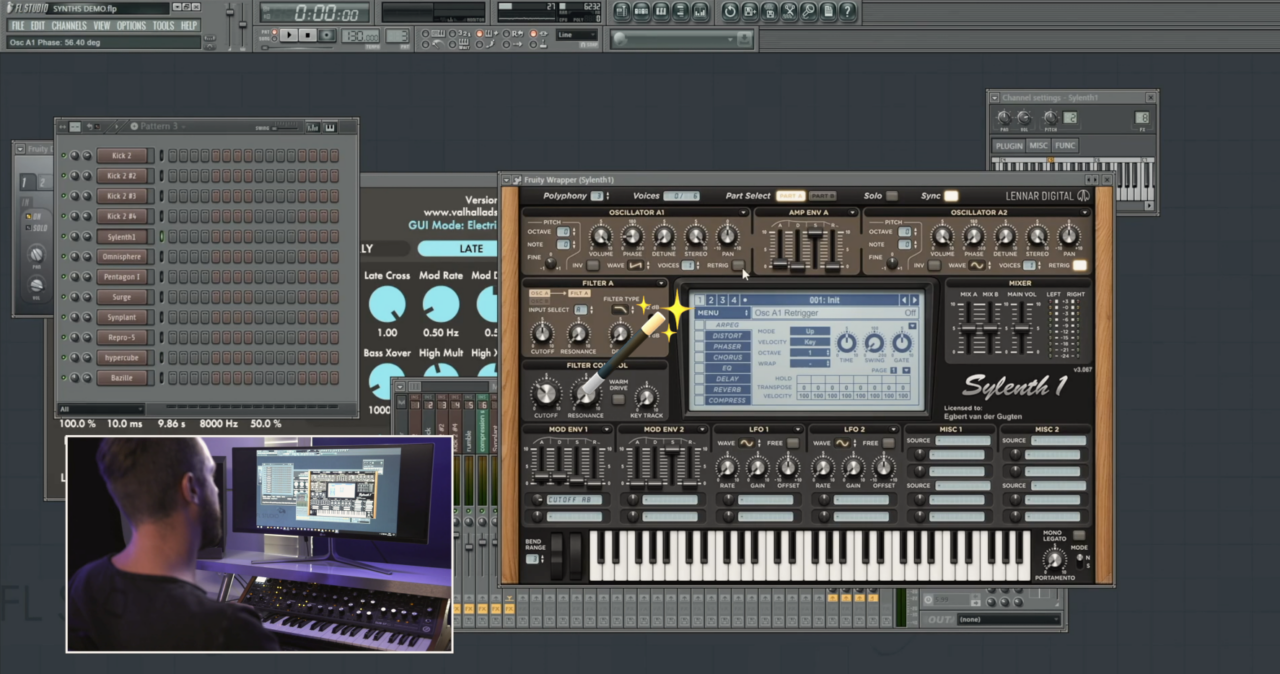The image size is (1280, 674).
Task: Click the wave shape icon on Oscillator A2
Action: point(977,265)
